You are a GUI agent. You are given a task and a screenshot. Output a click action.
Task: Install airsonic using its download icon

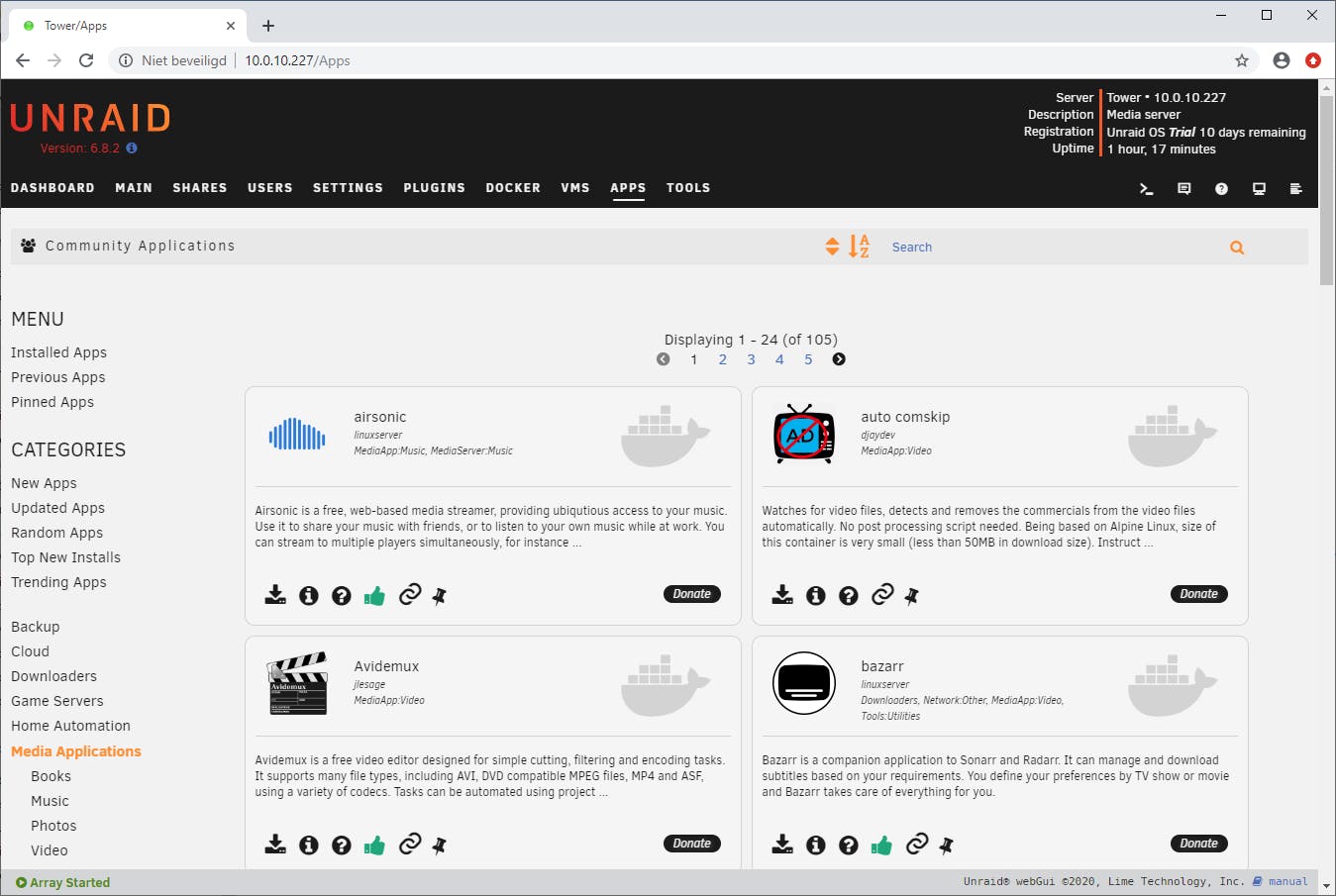(x=275, y=595)
